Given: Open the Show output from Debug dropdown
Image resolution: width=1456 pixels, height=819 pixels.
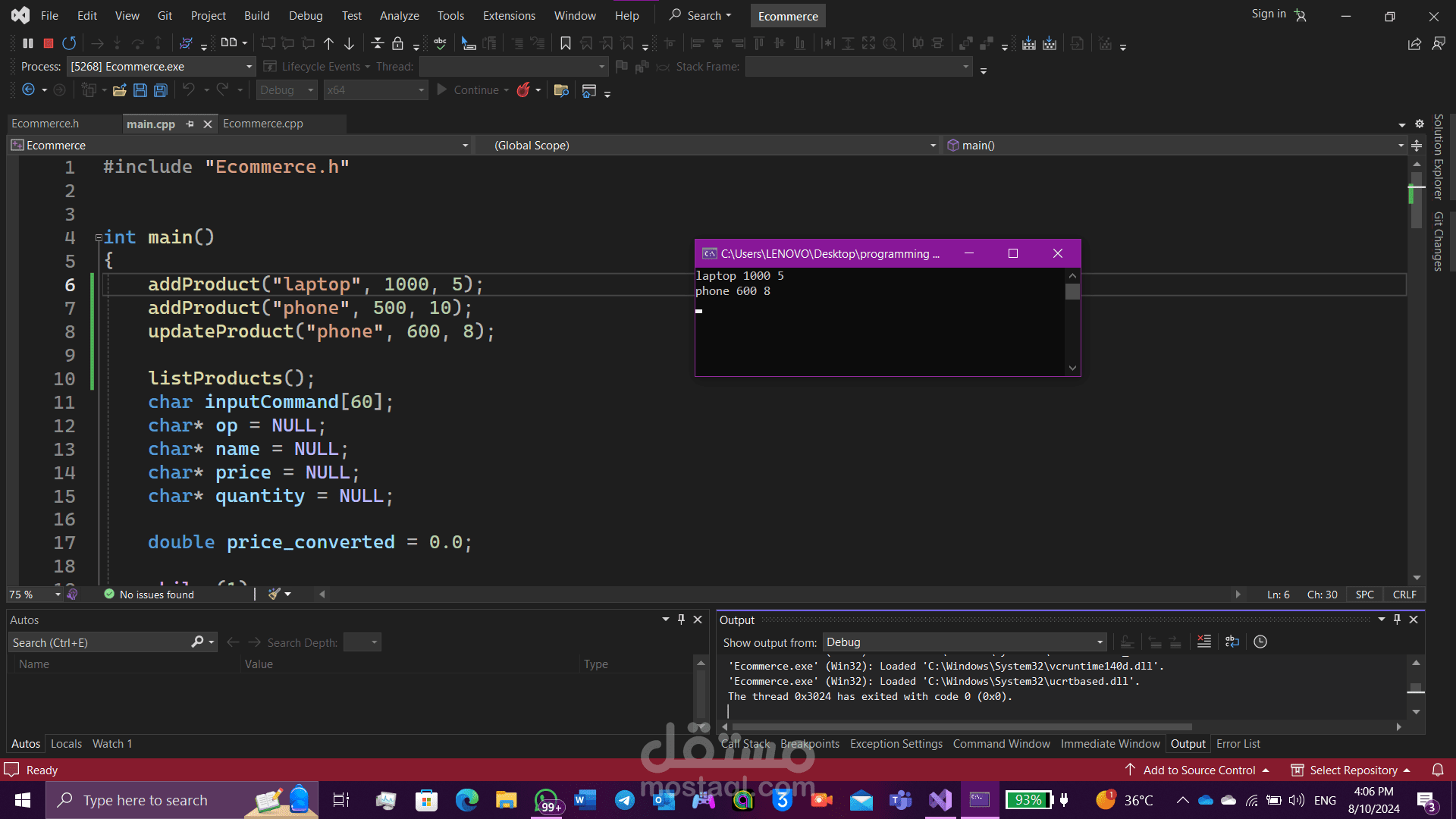Looking at the screenshot, I should point(965,642).
